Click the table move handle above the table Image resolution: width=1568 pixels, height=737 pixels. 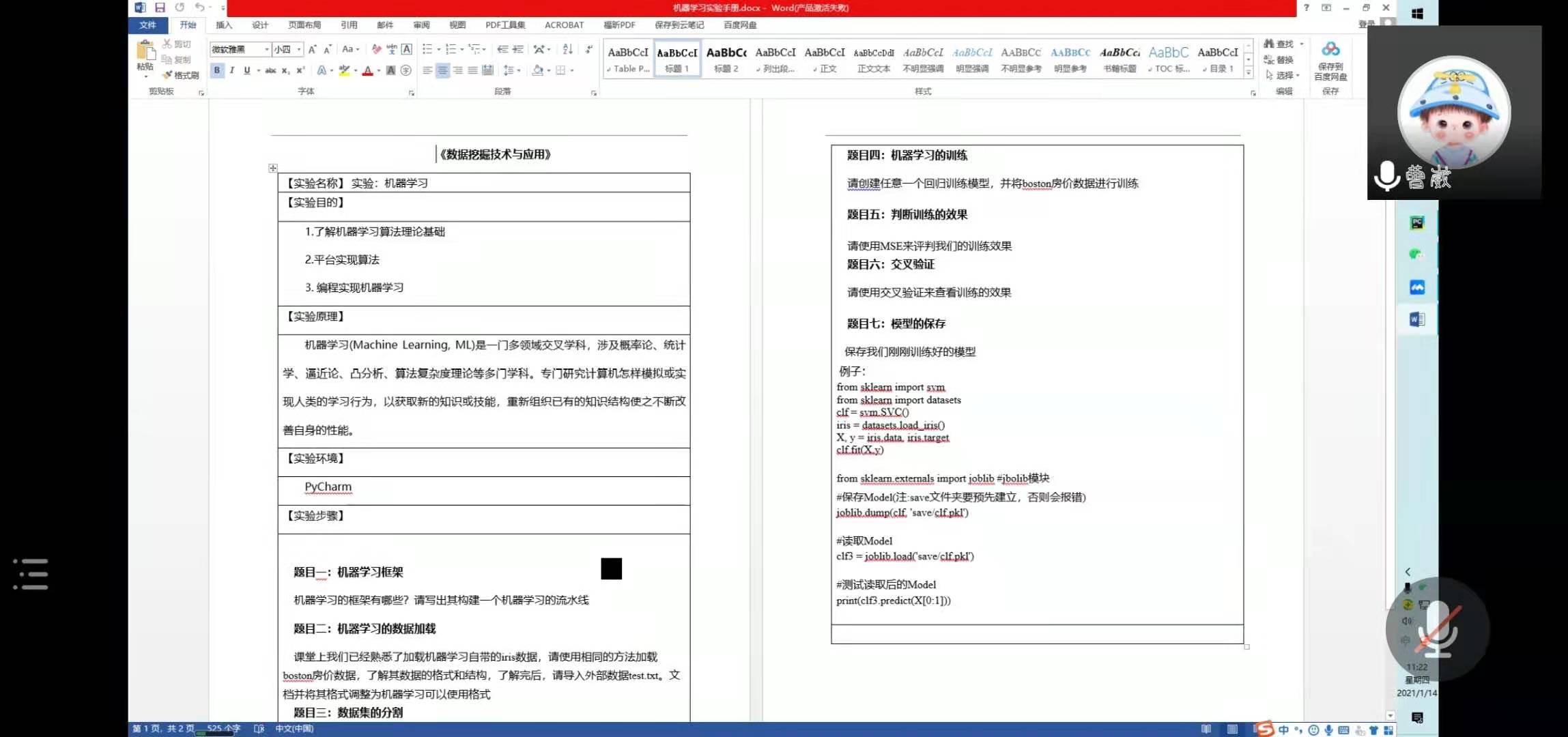[272, 168]
